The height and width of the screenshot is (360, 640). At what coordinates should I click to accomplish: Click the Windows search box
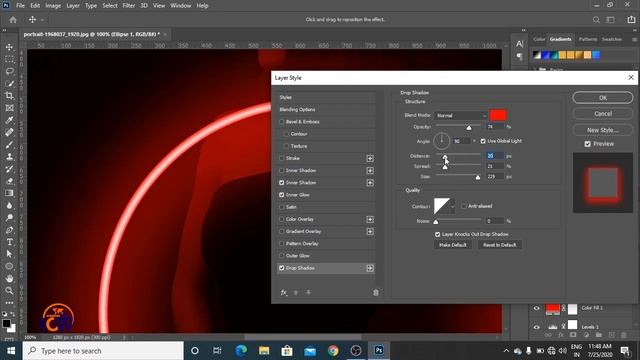pos(103,351)
